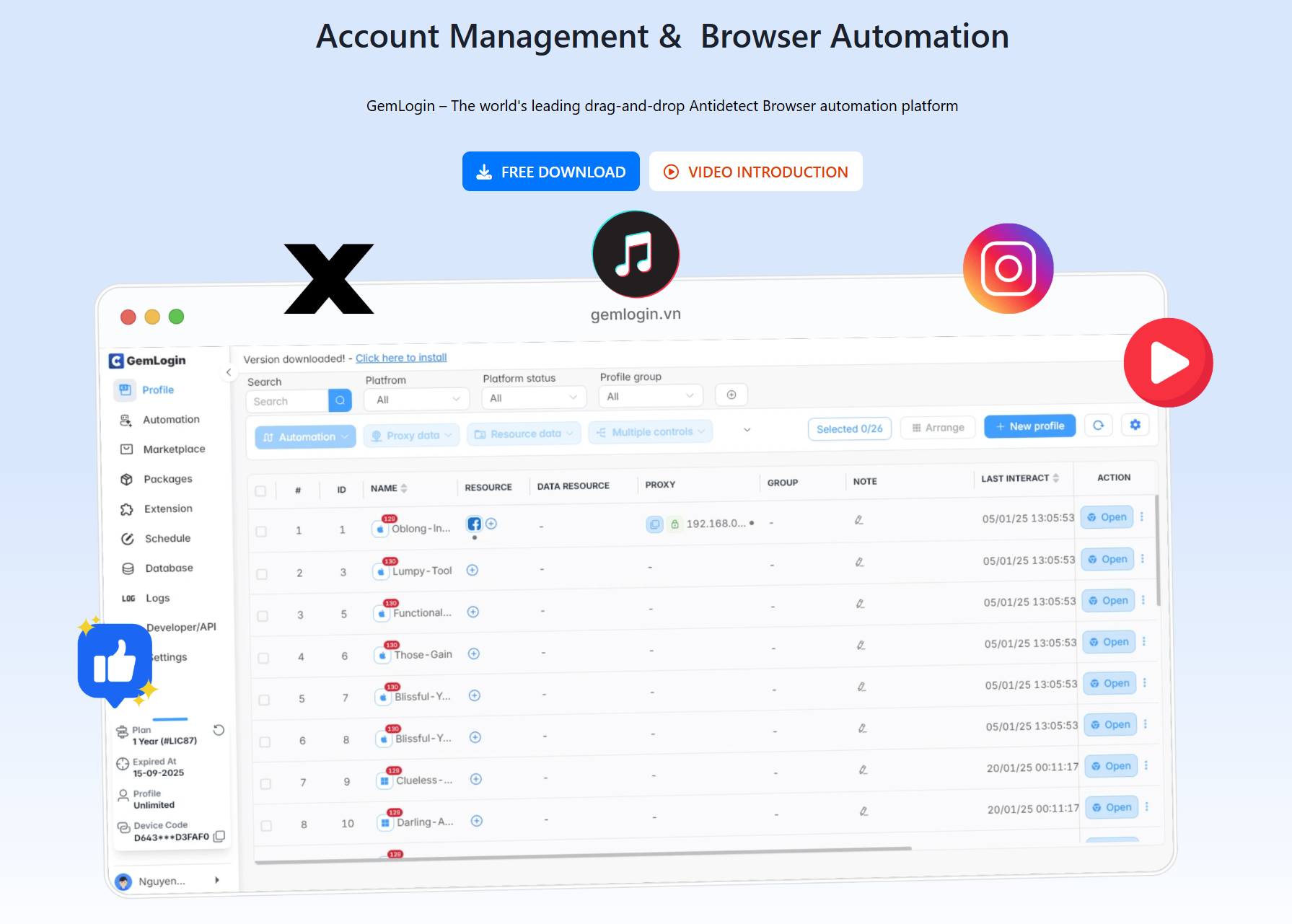Refresh the Plan info icon

(219, 730)
